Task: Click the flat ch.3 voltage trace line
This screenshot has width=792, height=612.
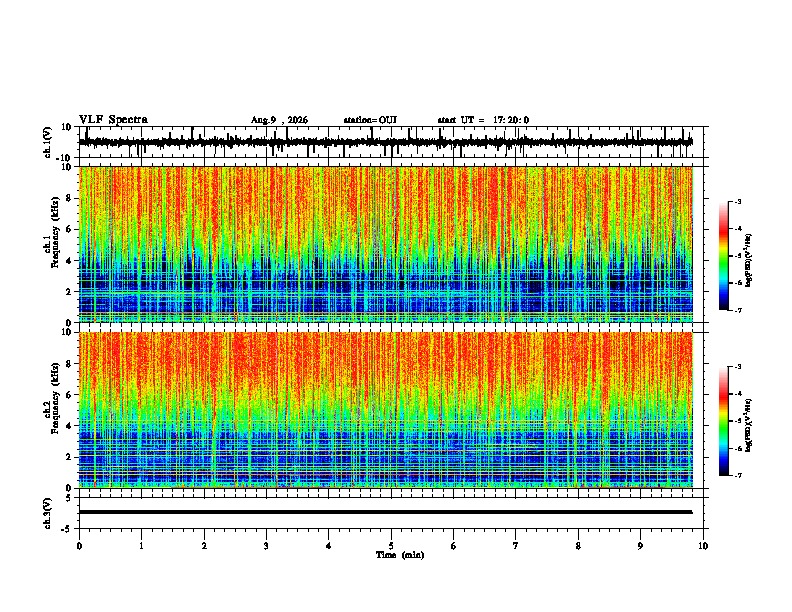Action: (x=385, y=512)
